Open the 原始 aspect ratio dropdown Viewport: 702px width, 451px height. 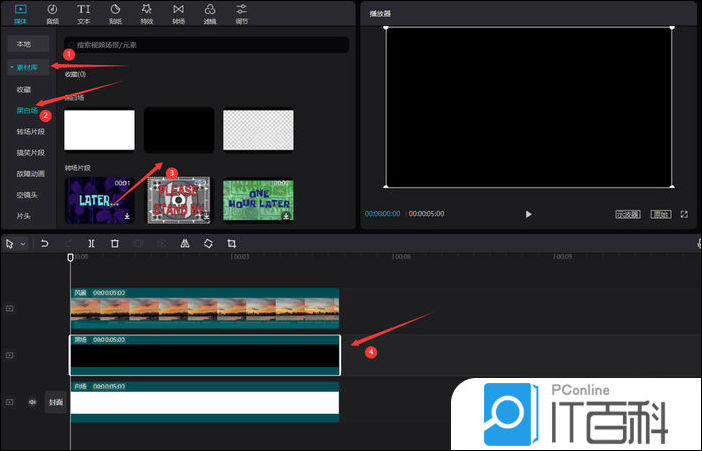660,214
